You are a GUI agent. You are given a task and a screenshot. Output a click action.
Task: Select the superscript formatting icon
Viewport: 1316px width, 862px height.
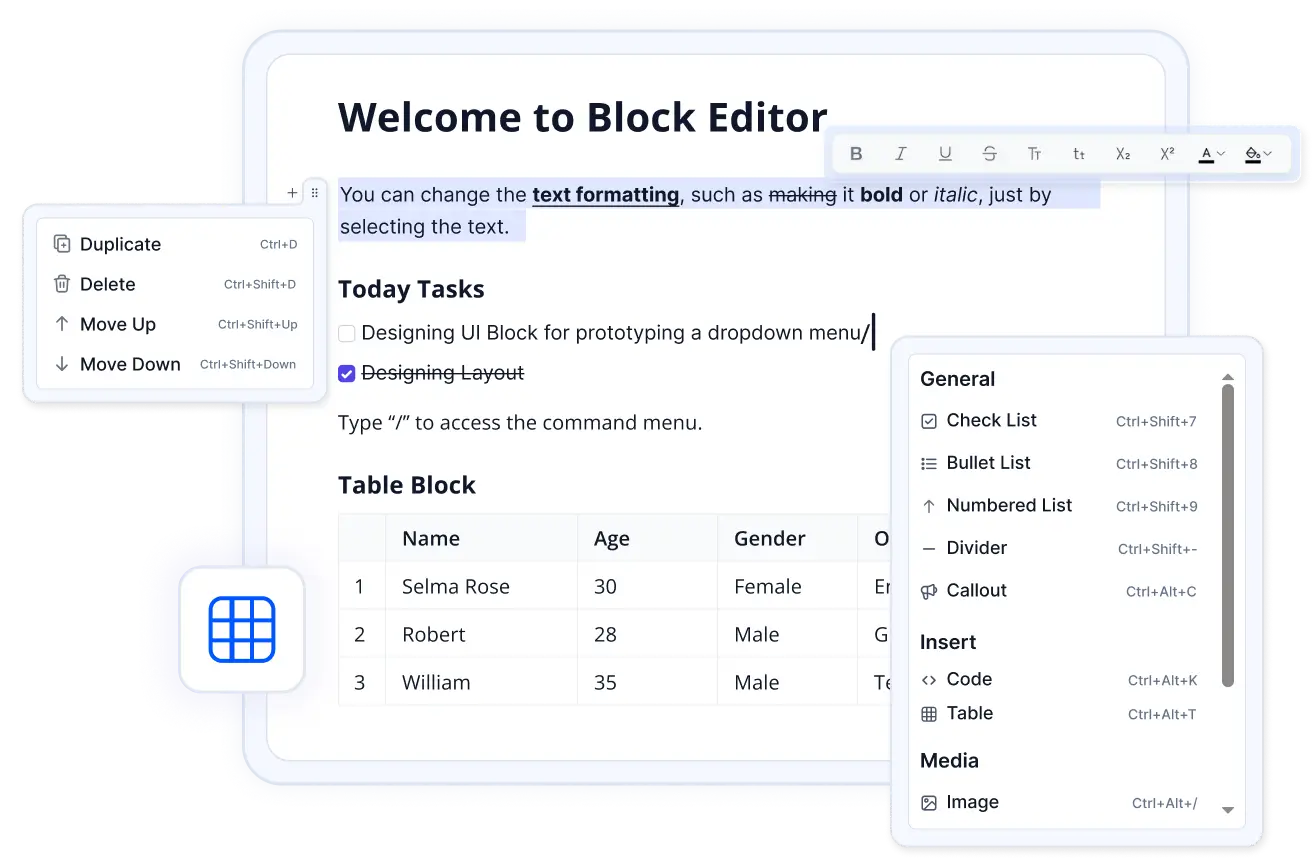click(1166, 153)
